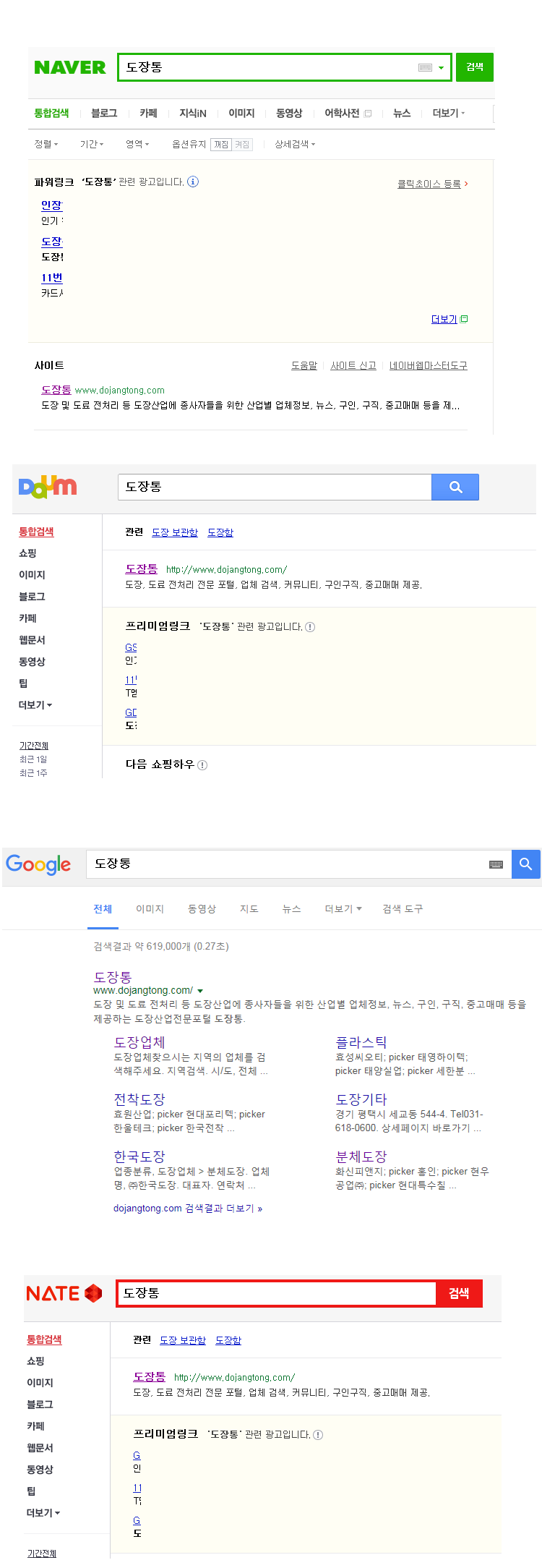The width and height of the screenshot is (542, 1568).
Task: Open the 도장업체 sitelink in Google results
Action: [x=139, y=1042]
